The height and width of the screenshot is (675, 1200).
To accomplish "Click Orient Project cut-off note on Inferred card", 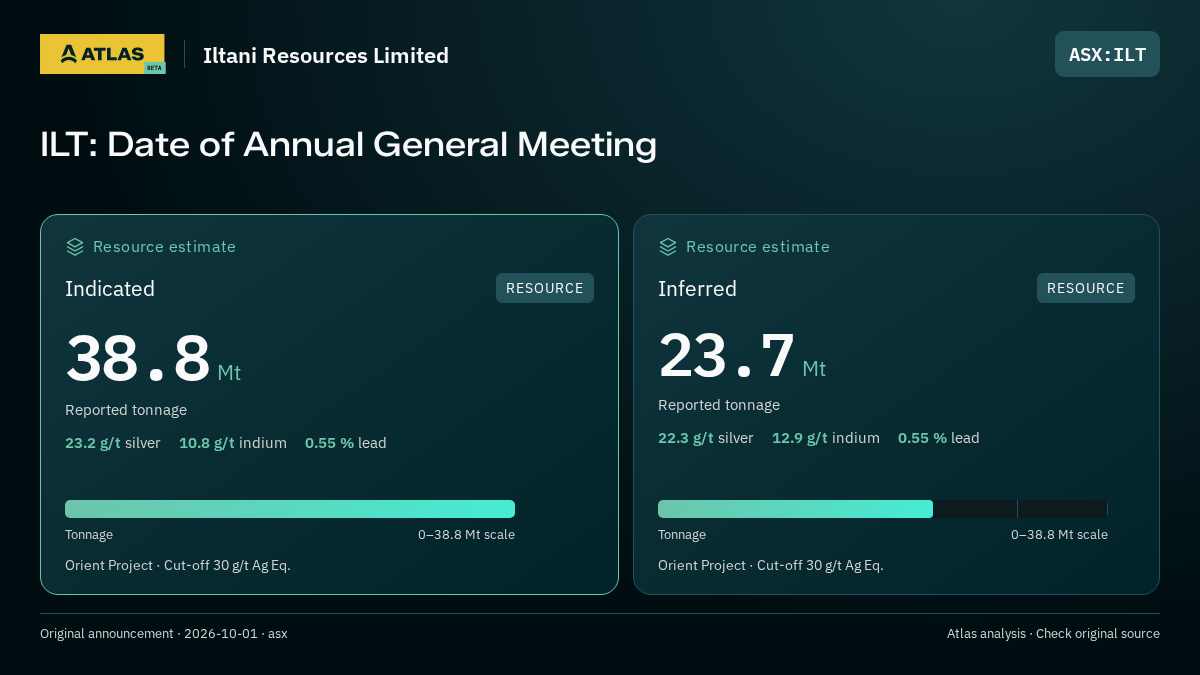I will coord(771,565).
